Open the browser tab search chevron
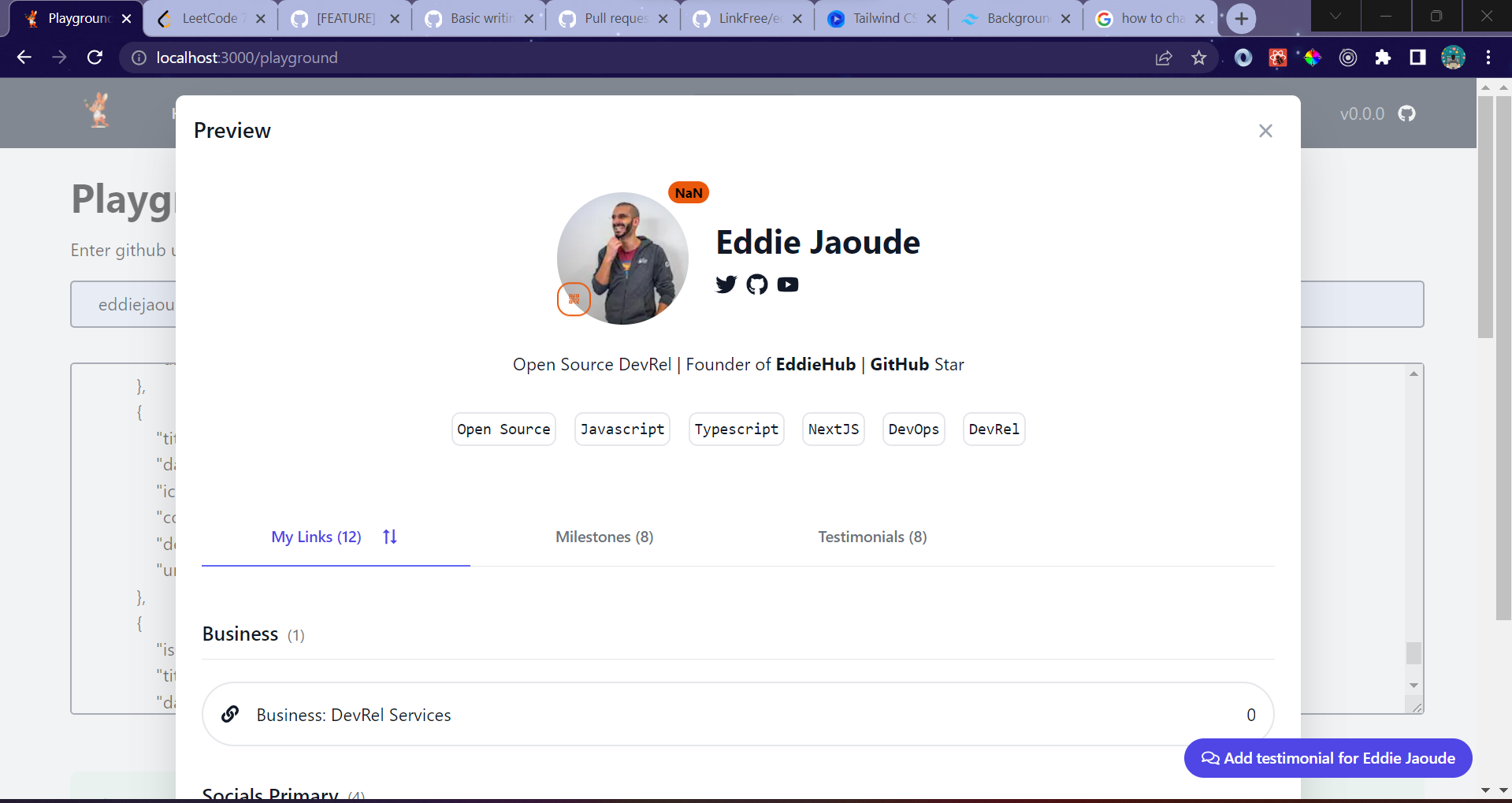The image size is (1512, 803). click(x=1335, y=17)
